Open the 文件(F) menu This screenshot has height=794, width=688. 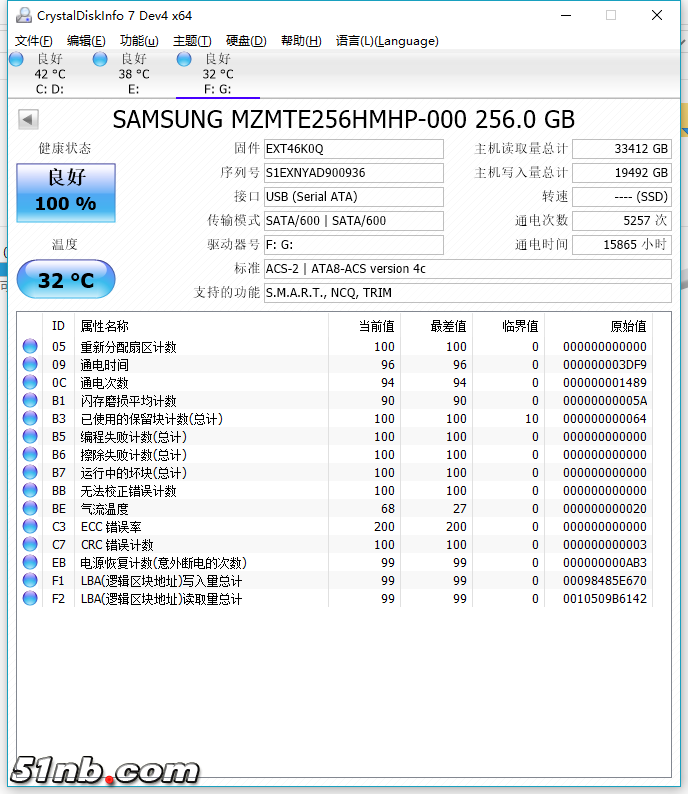[34, 41]
